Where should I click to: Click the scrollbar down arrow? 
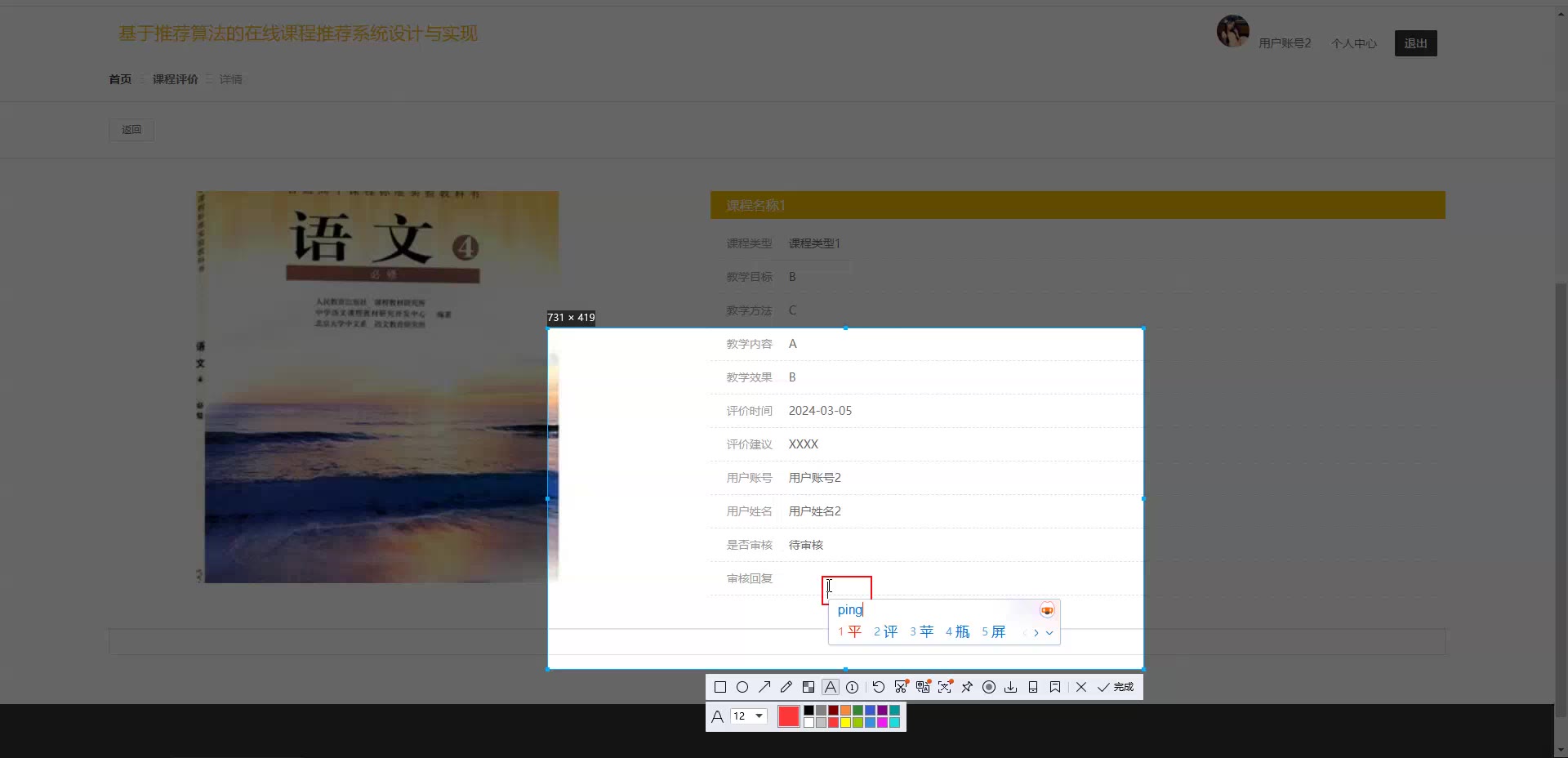coord(1561,750)
